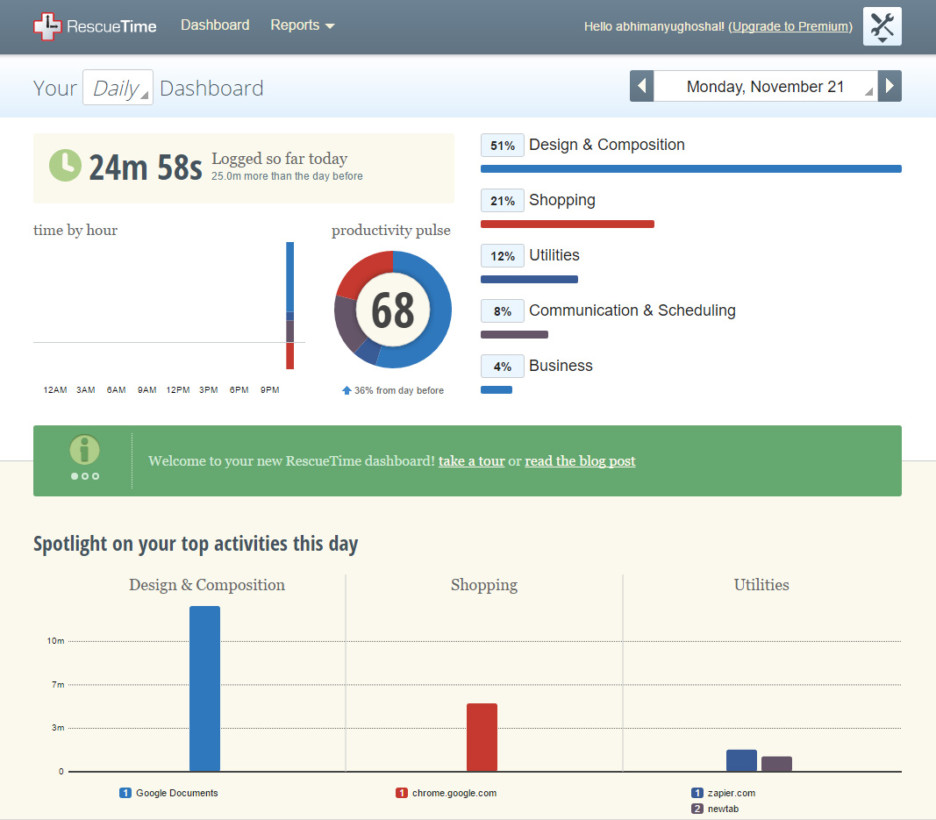The height and width of the screenshot is (820, 936).
Task: Click the take a tour link
Action: (472, 461)
